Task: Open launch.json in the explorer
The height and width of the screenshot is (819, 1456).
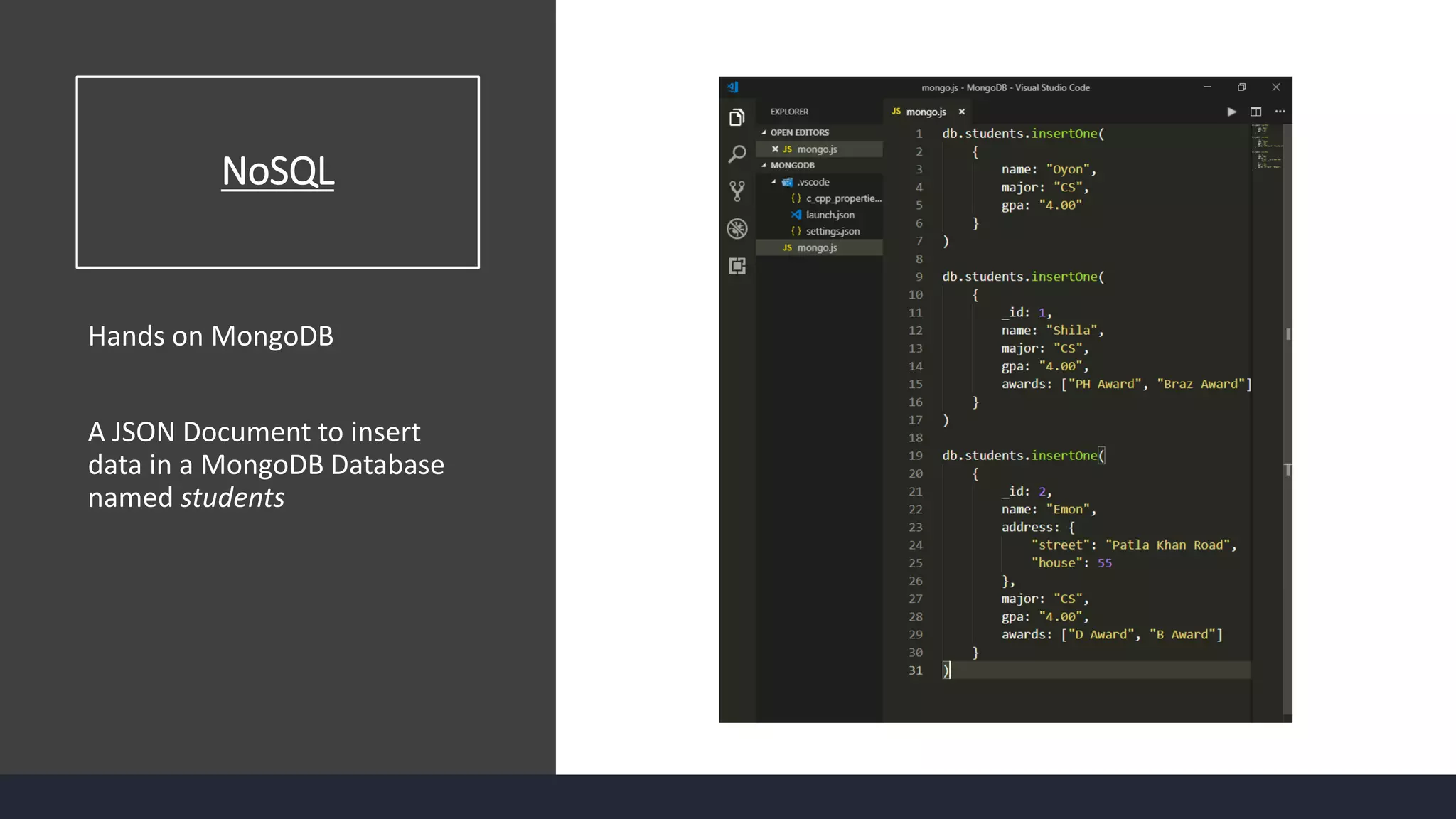Action: 830,215
